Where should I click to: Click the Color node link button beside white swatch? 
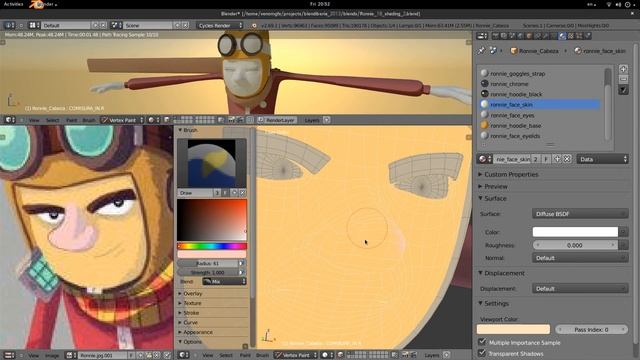click(623, 232)
